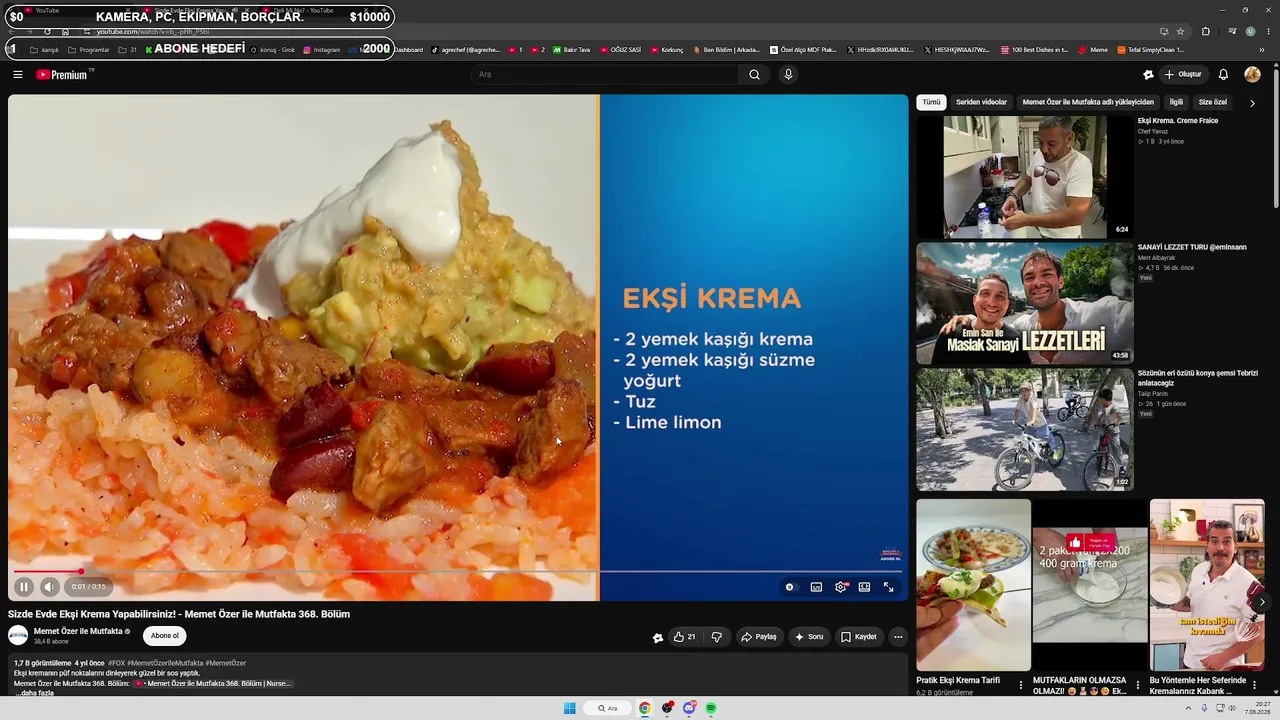Open the tam istediğim kıvamda short
This screenshot has height=720, width=1280.
(1207, 585)
